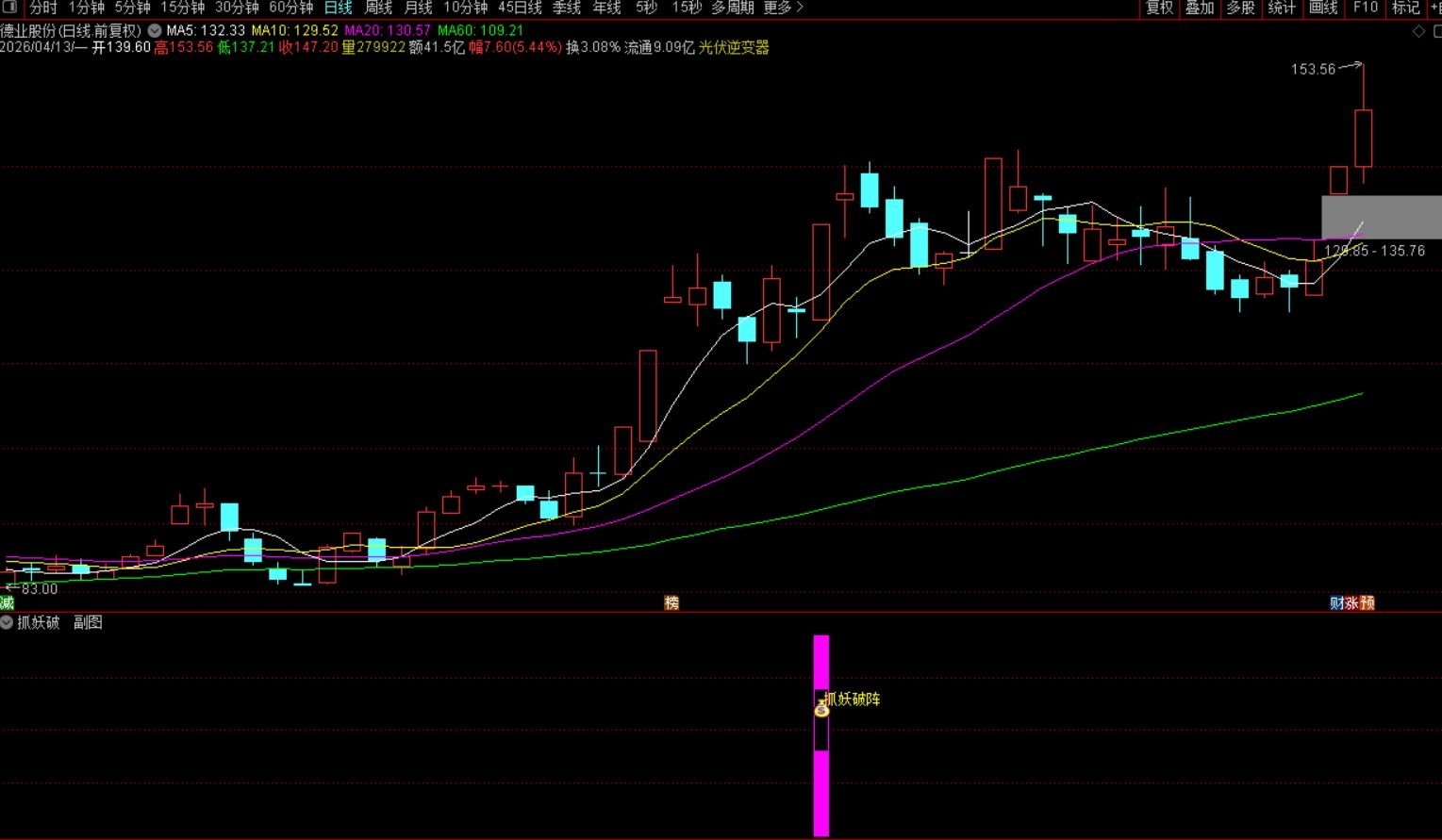The height and width of the screenshot is (840, 1442).
Task: Click the MA60: 109.21 label
Action: pyautogui.click(x=480, y=30)
